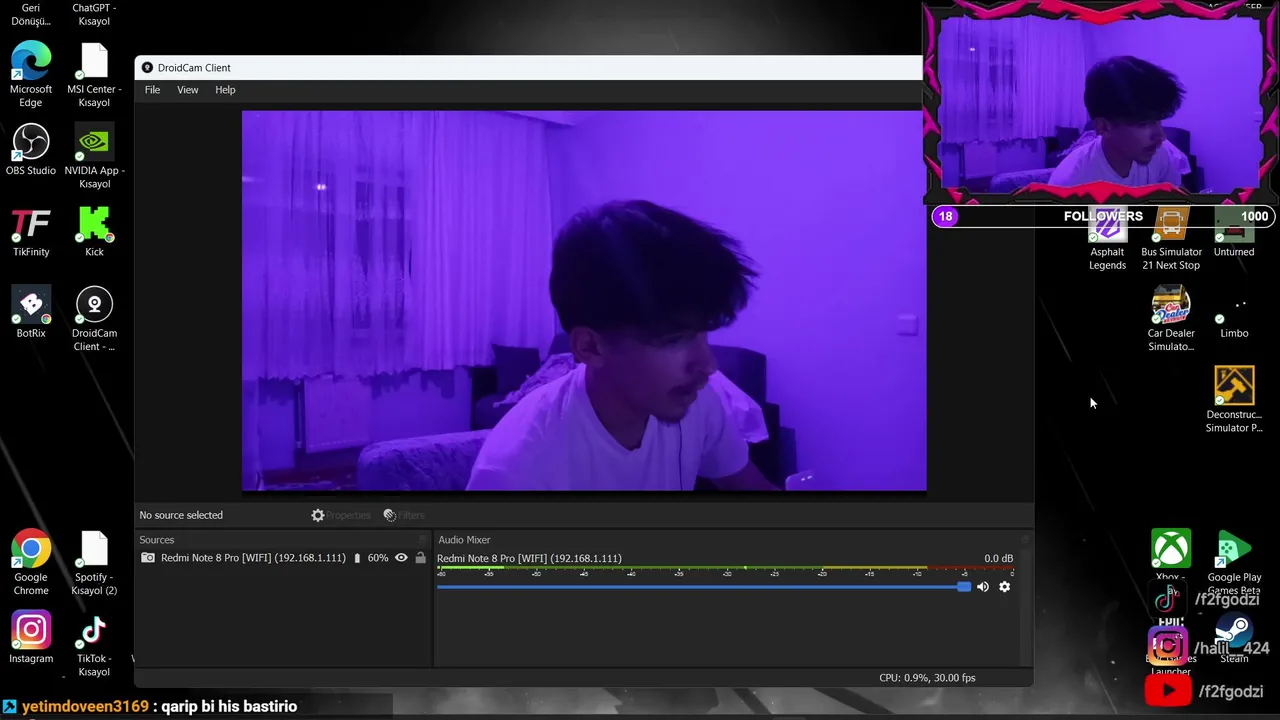Open the DroidCam Client desktop shortcut
This screenshot has width=1280, height=720.
click(94, 319)
